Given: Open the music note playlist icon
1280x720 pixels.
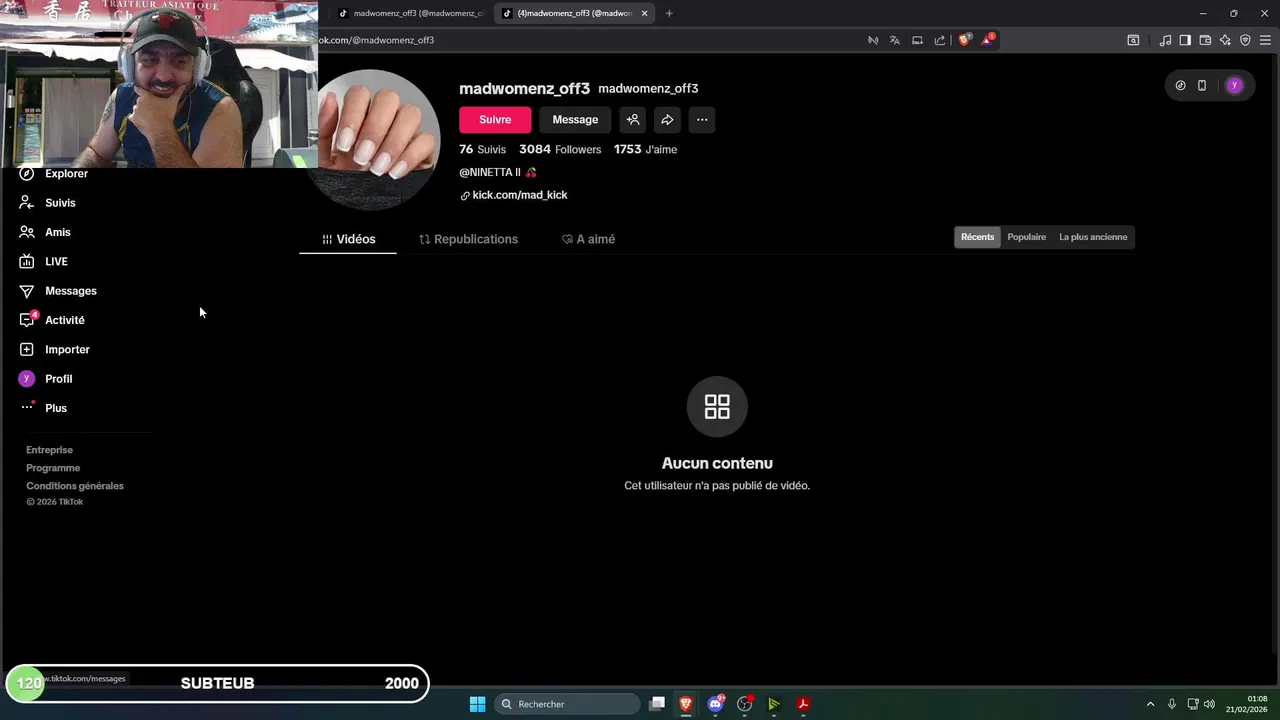Looking at the screenshot, I should [1165, 40].
